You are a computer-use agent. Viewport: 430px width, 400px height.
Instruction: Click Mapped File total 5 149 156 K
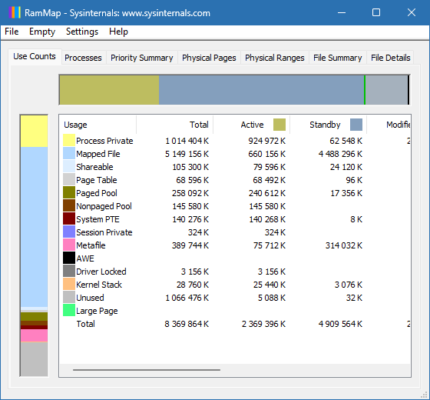pyautogui.click(x=187, y=154)
